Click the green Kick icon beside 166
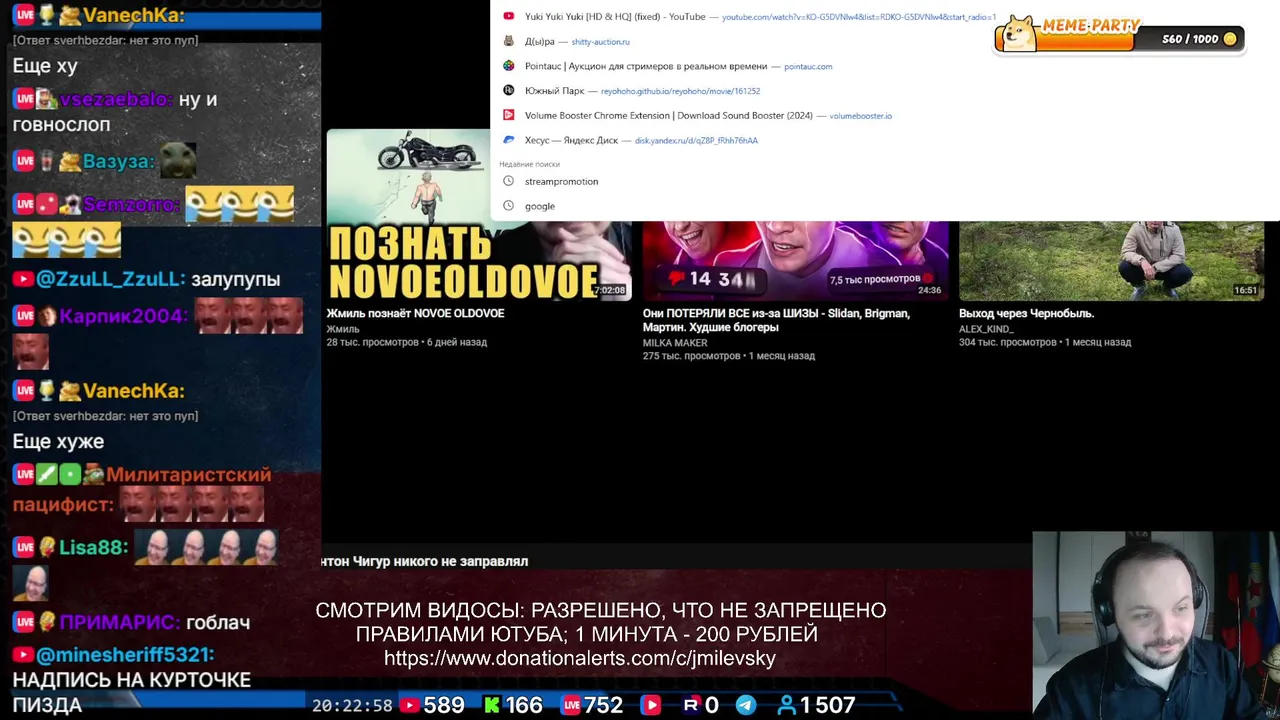This screenshot has width=1280, height=720. click(x=492, y=705)
